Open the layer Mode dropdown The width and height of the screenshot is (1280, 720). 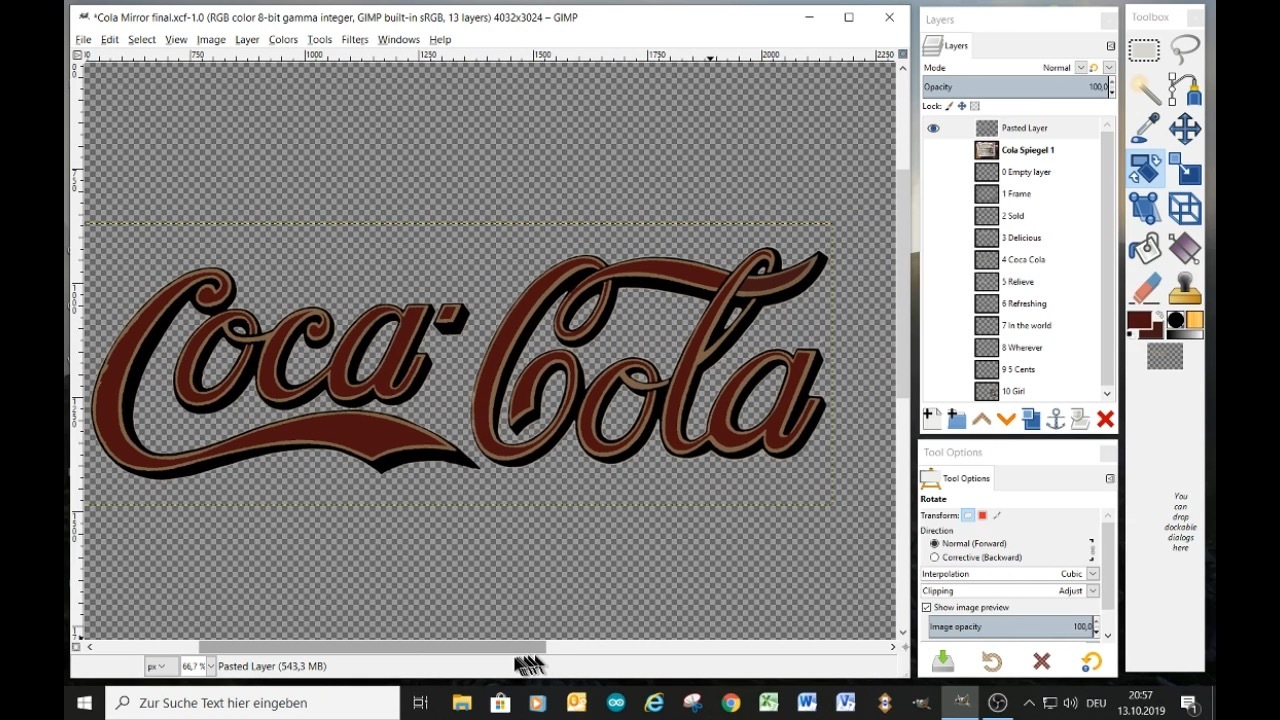click(x=1080, y=68)
